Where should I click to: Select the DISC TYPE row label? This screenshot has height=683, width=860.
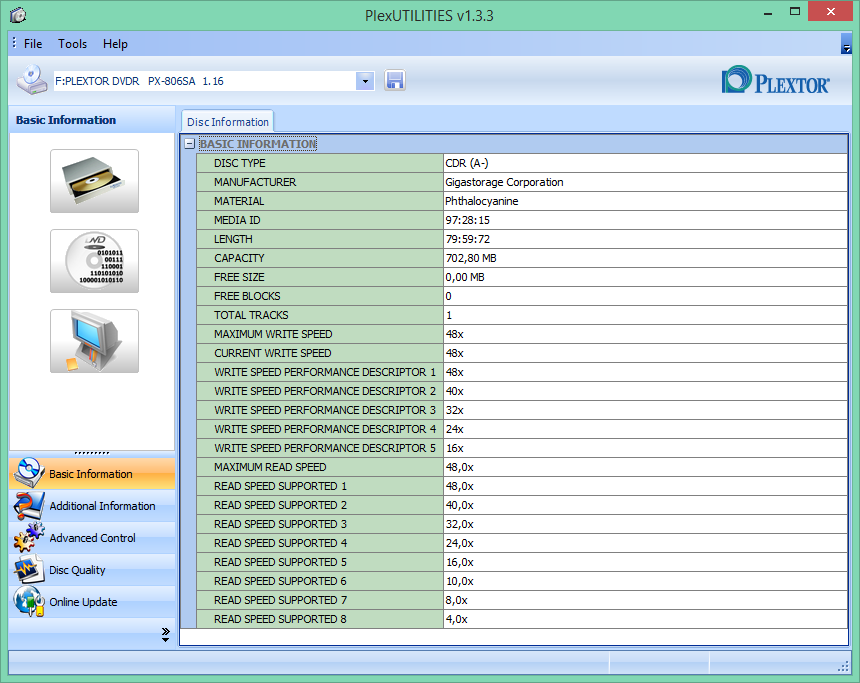240,163
